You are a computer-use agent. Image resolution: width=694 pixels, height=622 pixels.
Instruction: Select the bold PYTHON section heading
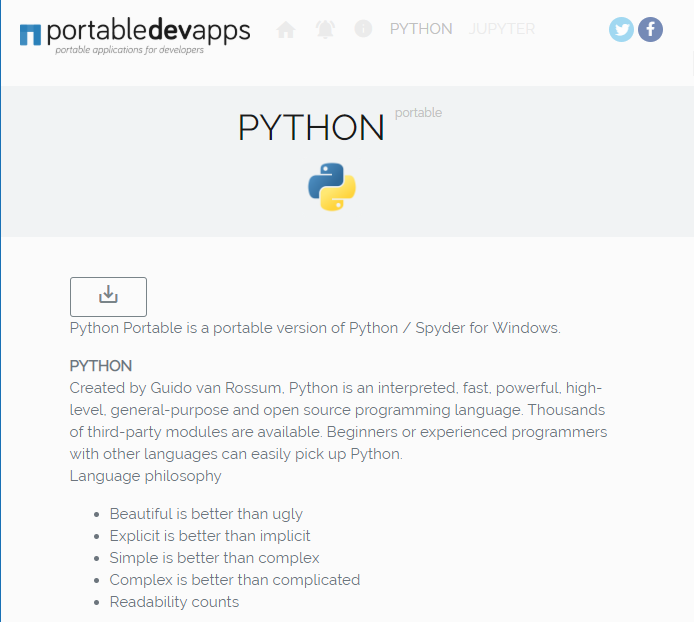pos(101,366)
